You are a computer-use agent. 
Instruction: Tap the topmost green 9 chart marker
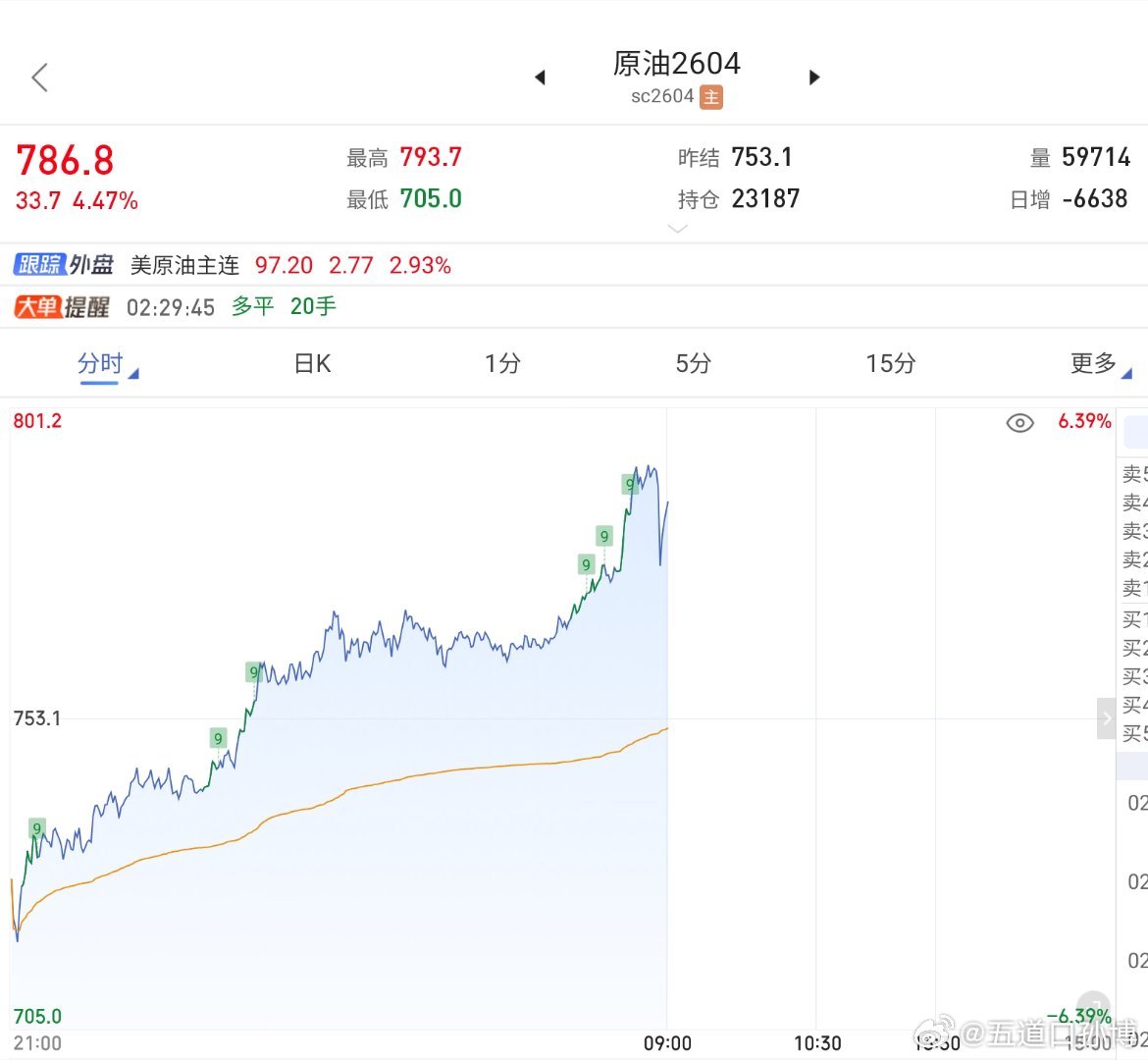(630, 484)
